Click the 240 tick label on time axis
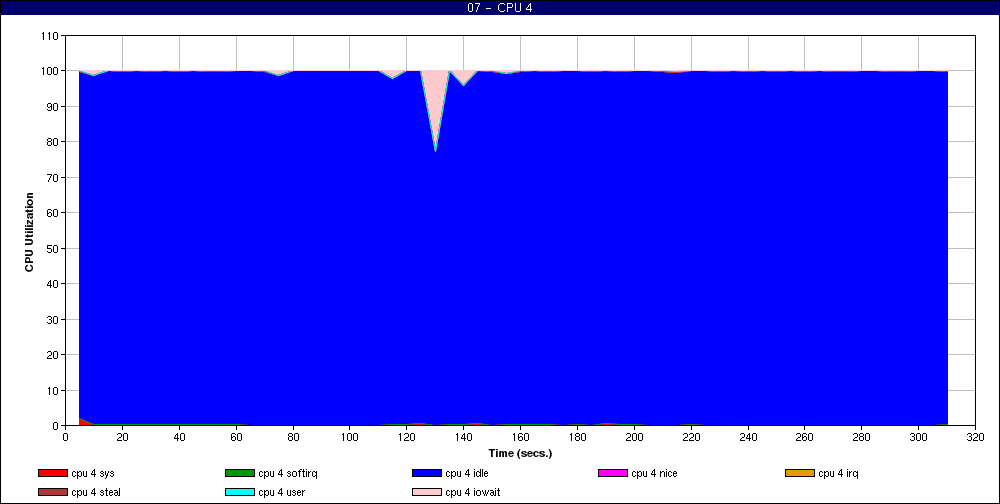Image resolution: width=1000 pixels, height=504 pixels. click(748, 438)
